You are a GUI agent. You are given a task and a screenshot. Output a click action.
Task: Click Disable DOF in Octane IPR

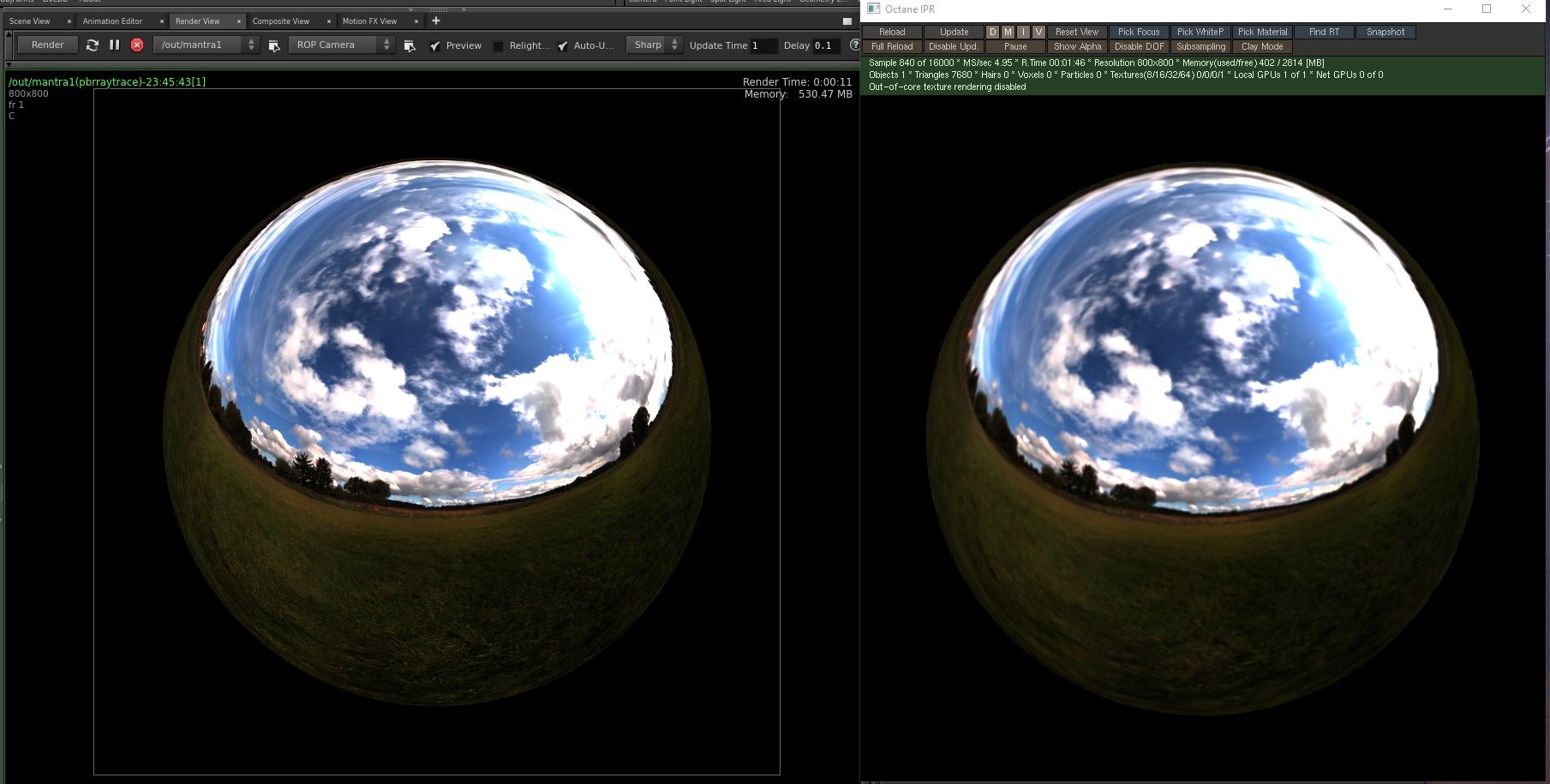click(1139, 47)
